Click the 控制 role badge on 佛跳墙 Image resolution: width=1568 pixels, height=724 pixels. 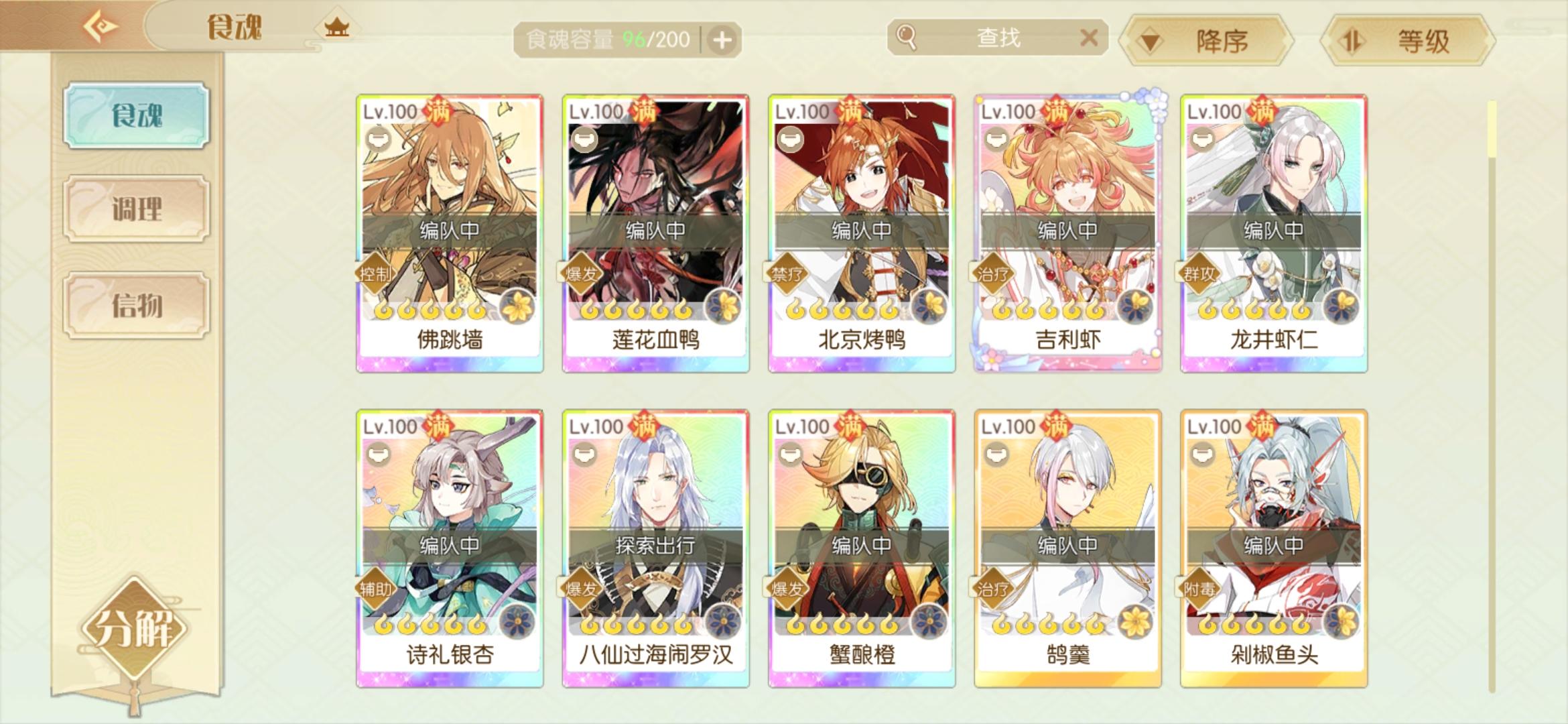tap(376, 274)
